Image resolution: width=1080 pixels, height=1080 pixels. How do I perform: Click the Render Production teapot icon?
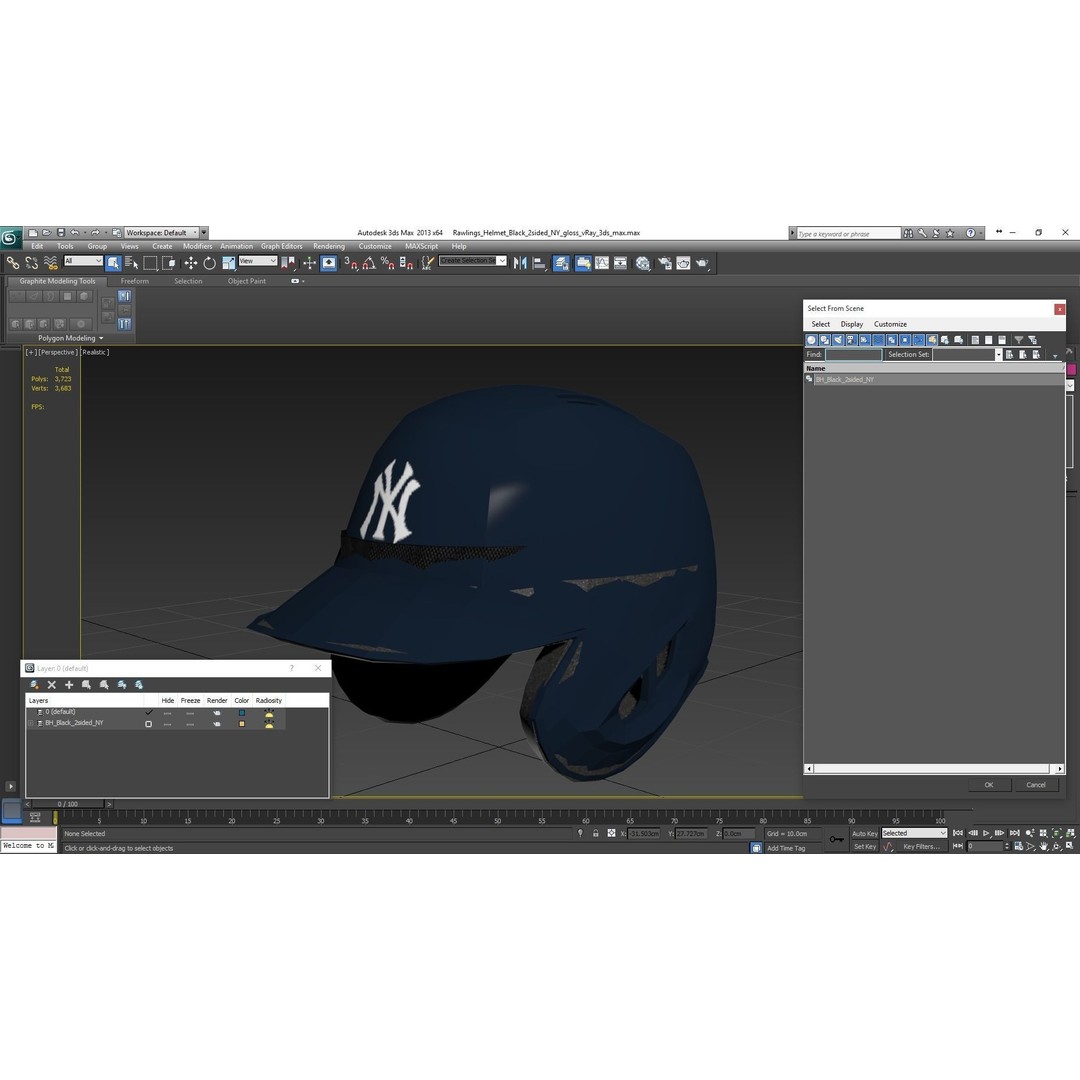(702, 263)
